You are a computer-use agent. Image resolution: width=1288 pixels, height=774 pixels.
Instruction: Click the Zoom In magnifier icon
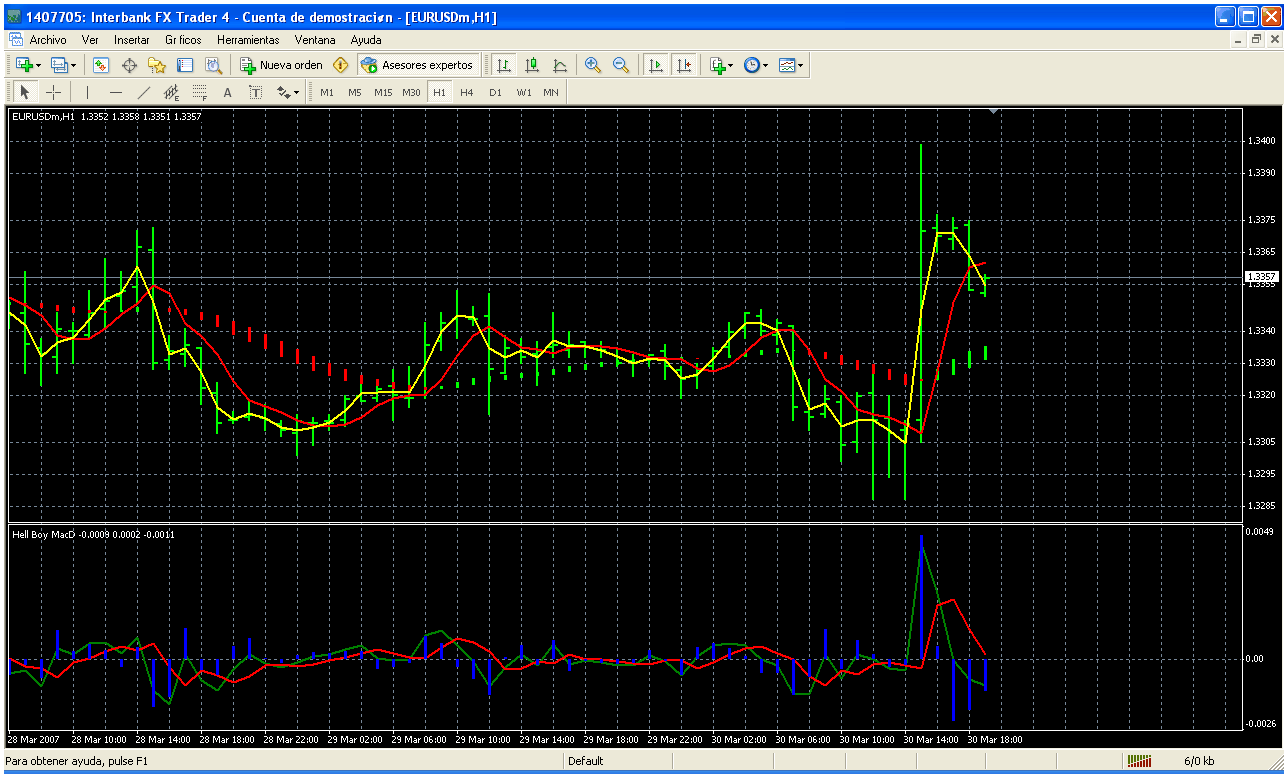coord(593,65)
